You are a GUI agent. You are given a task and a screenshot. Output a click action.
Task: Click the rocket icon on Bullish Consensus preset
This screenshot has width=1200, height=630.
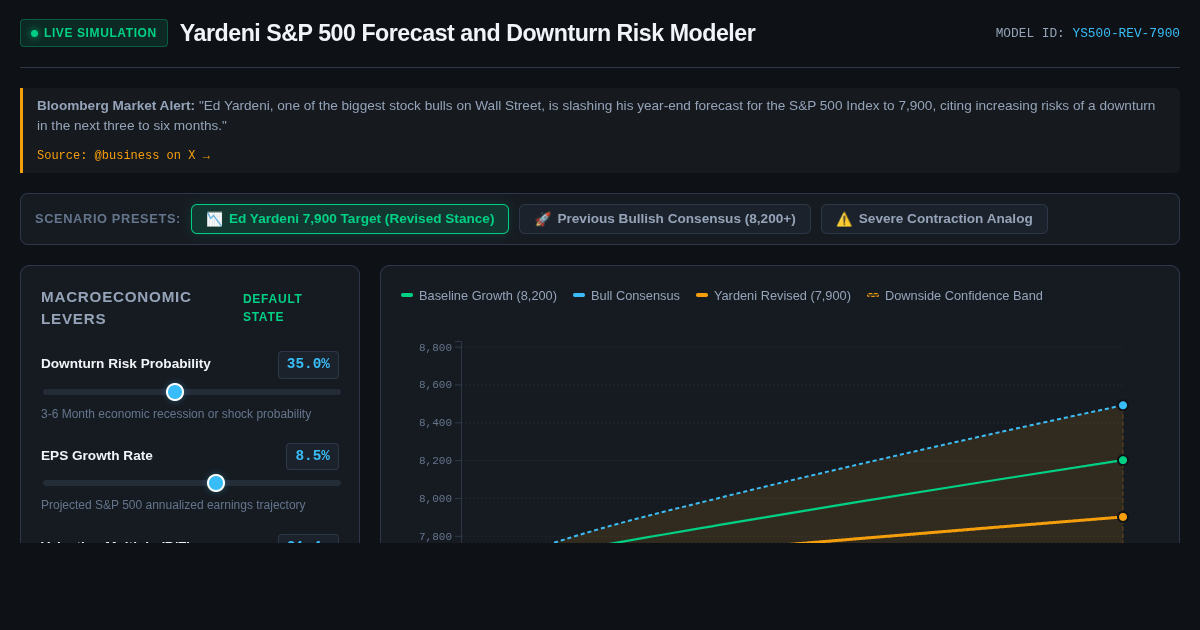click(543, 219)
